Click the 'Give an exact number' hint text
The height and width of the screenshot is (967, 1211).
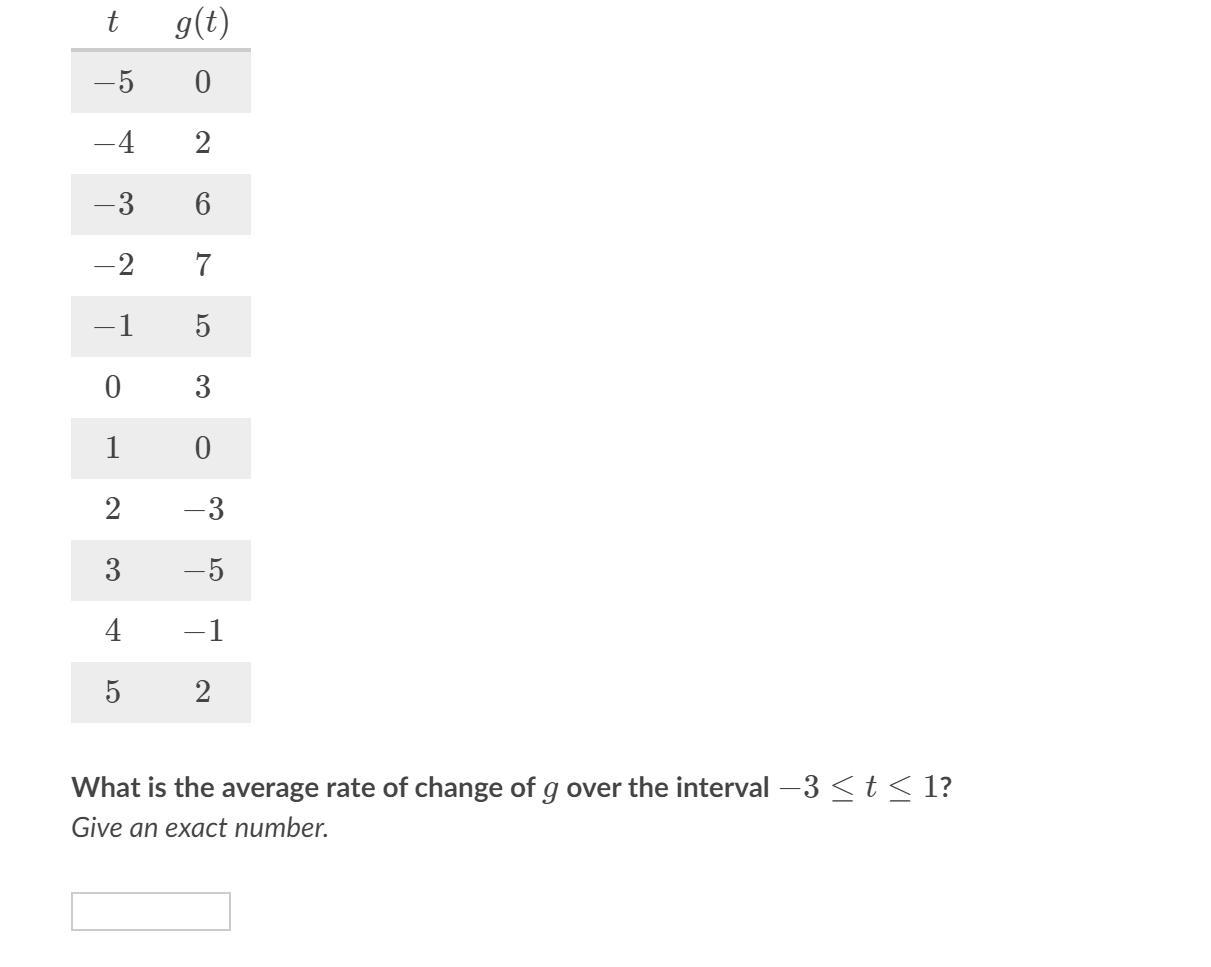coord(200,828)
